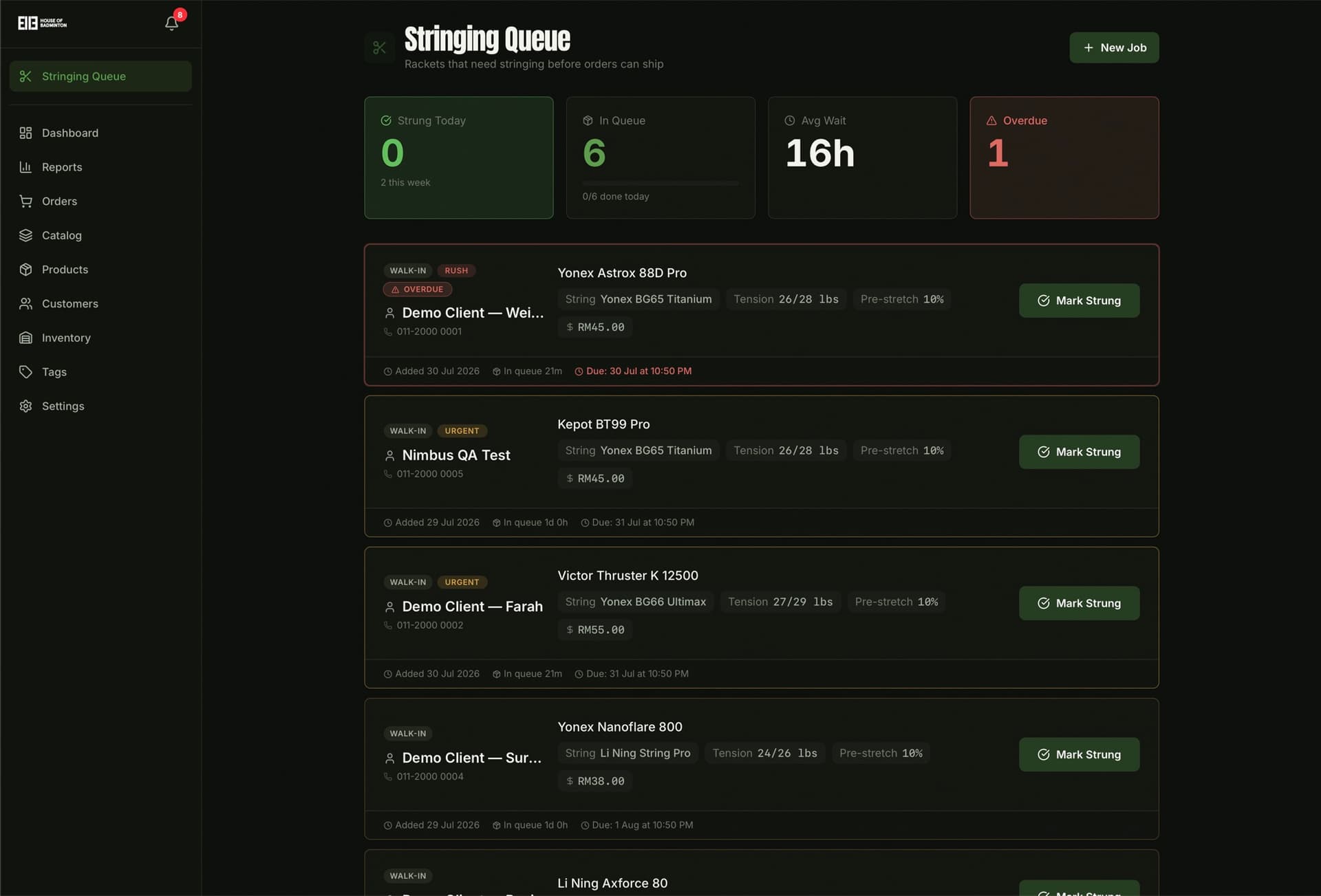Viewport: 1321px width, 896px height.
Task: Open notifications bell with 8 badge
Action: [172, 23]
